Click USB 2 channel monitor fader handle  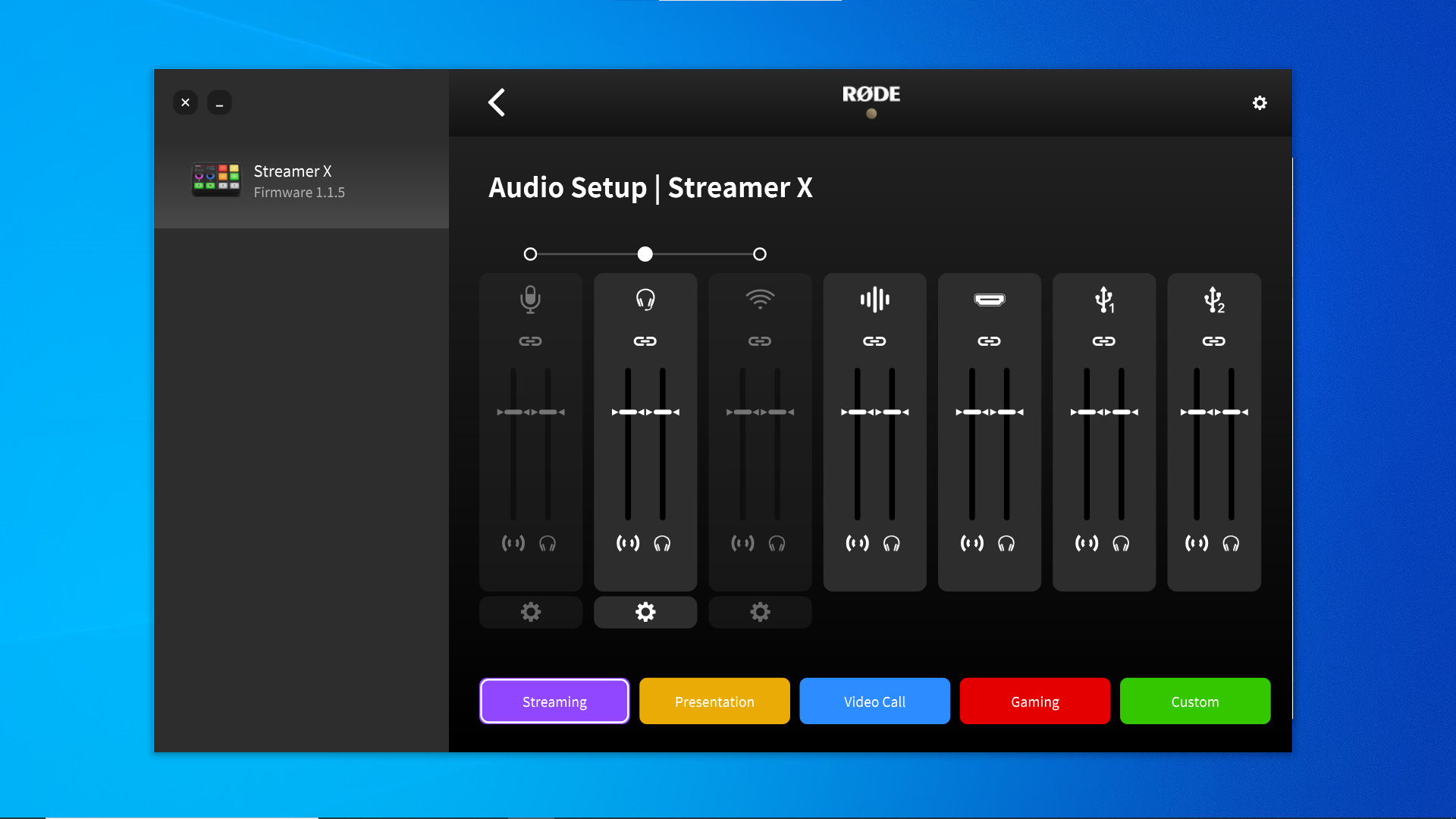click(x=1231, y=412)
